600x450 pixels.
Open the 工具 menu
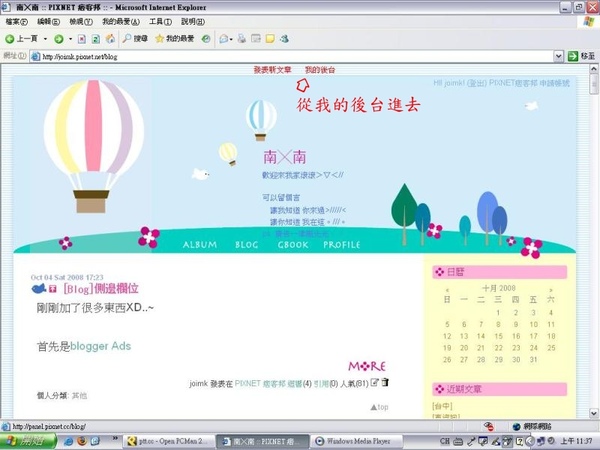pos(160,22)
